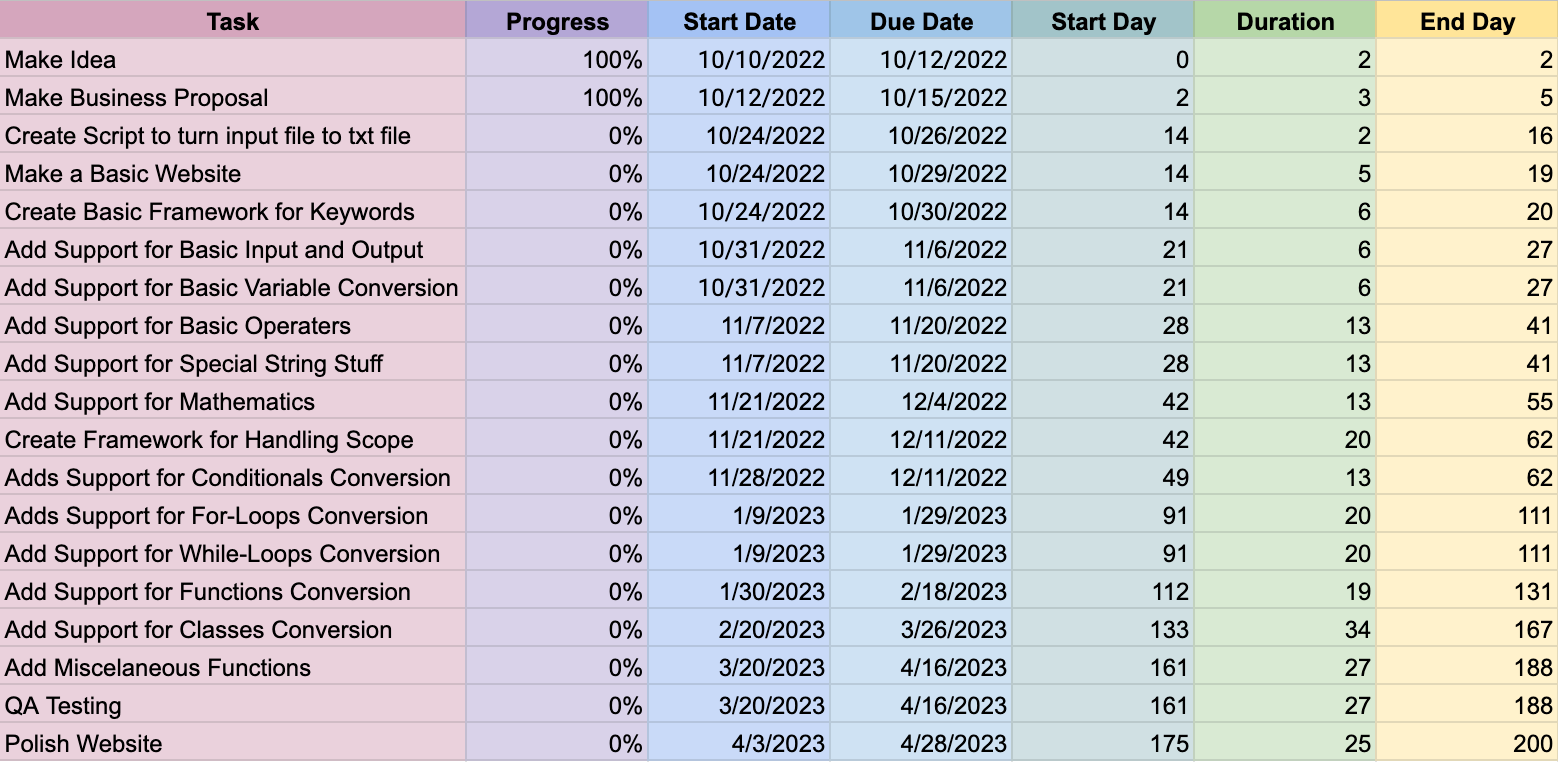Viewport: 1558px width, 762px height.
Task: Click the Add Miscelaneous Functions task cell
Action: [233, 668]
